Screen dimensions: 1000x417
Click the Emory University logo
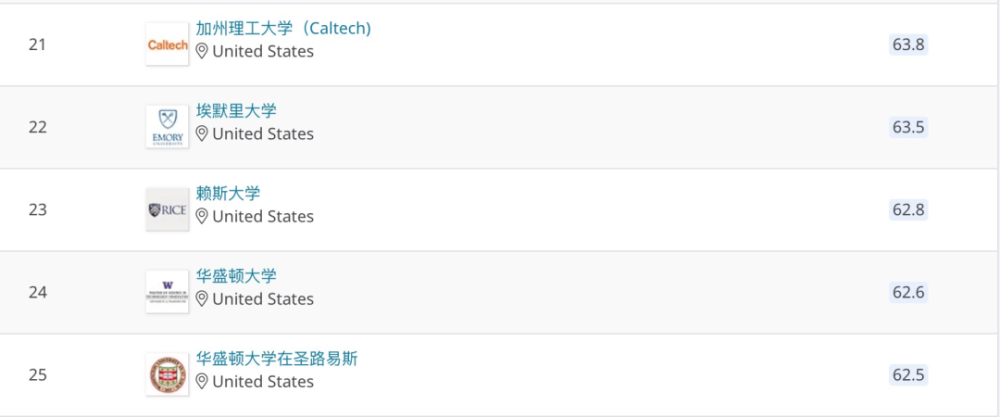(x=167, y=127)
